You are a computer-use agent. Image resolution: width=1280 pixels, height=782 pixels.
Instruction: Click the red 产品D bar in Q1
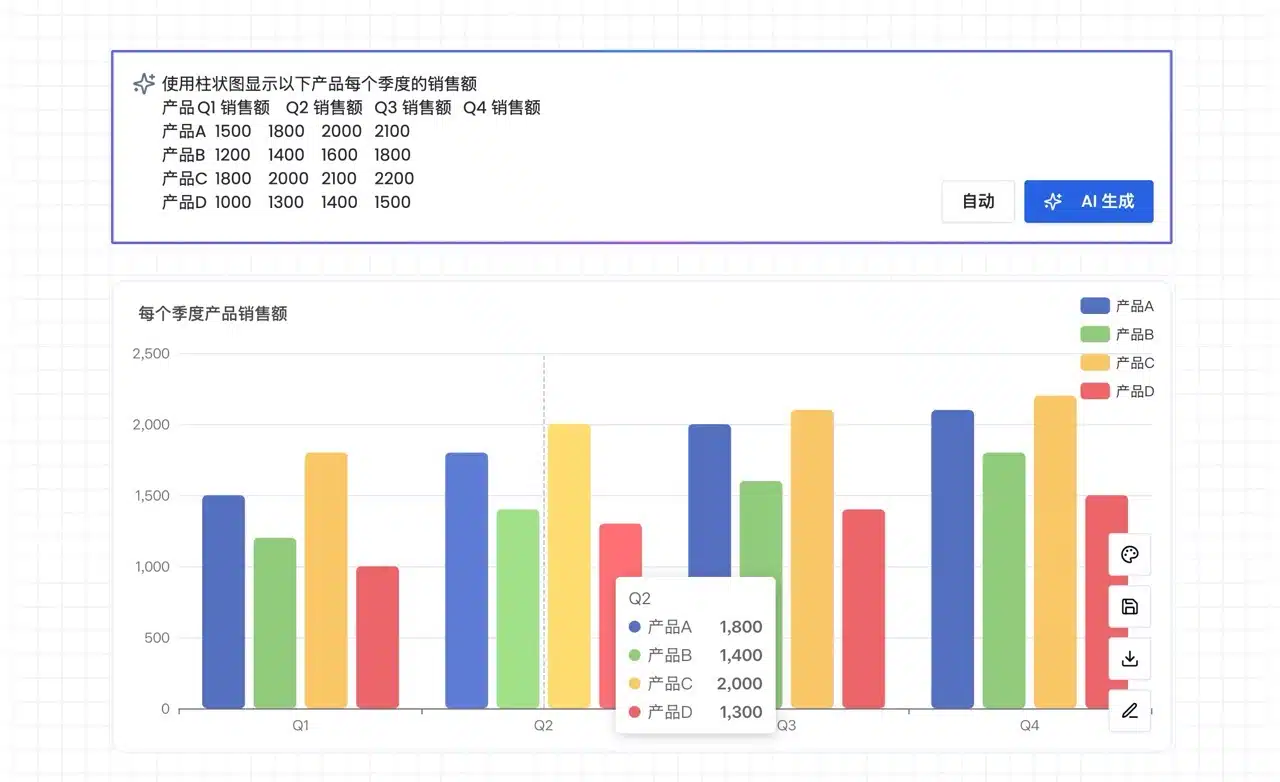pos(377,637)
